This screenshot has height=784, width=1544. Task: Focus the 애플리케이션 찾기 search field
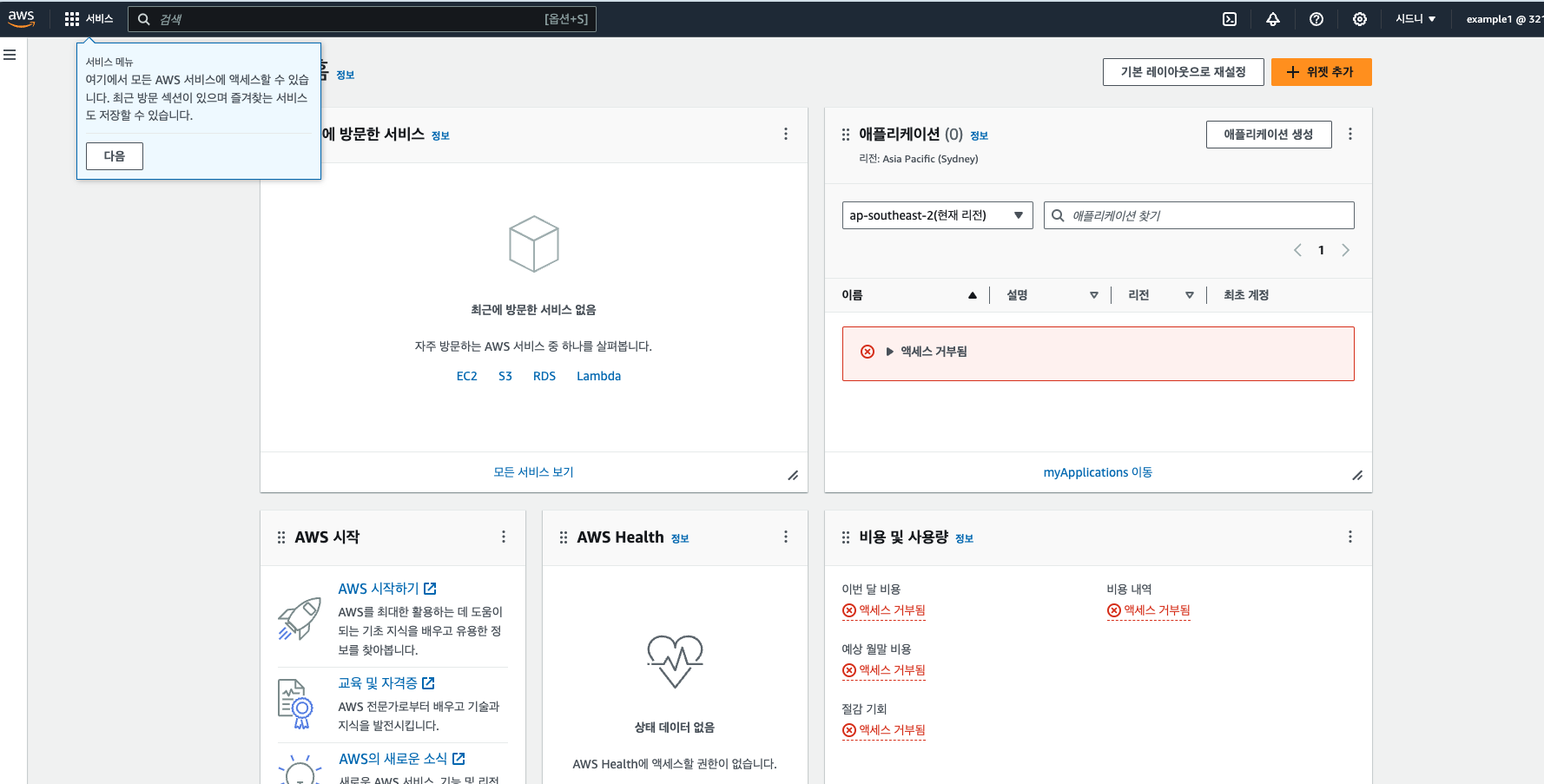(1198, 215)
